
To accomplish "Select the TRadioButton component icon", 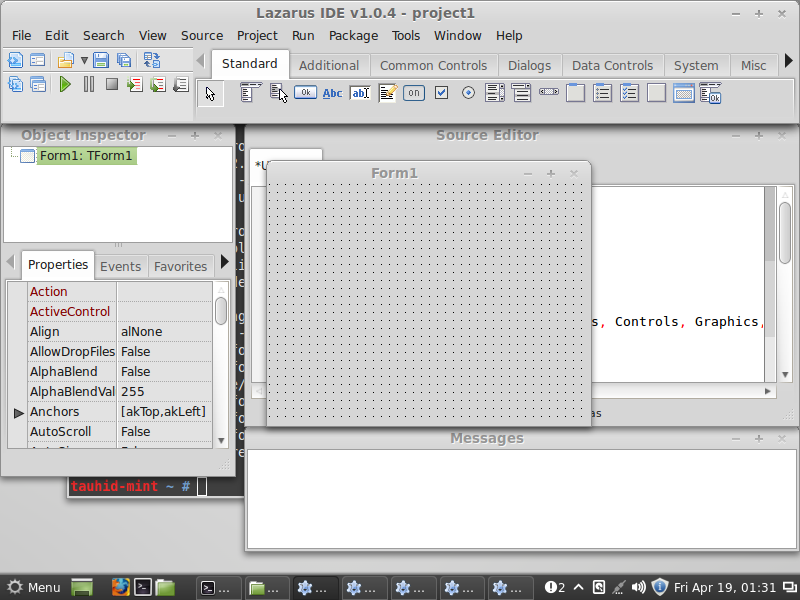I will (468, 93).
